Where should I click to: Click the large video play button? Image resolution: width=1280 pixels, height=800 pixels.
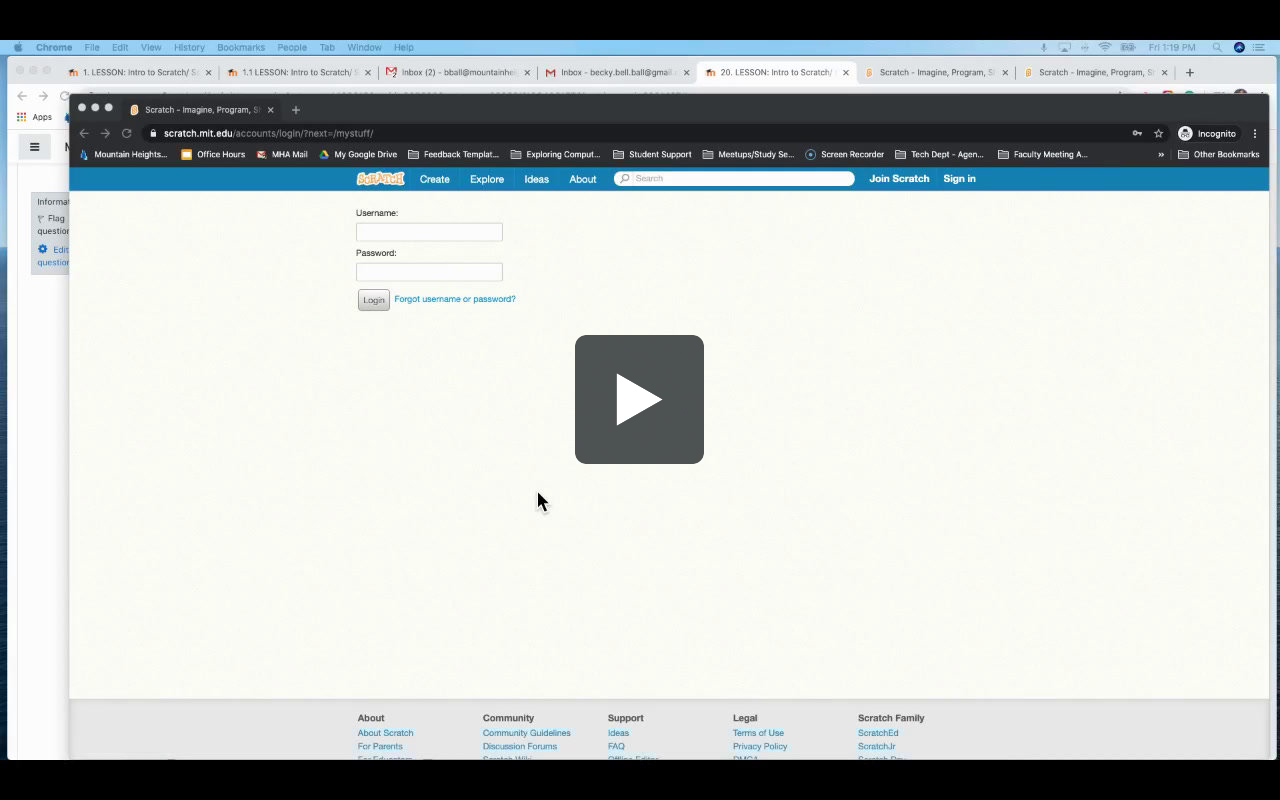click(639, 399)
